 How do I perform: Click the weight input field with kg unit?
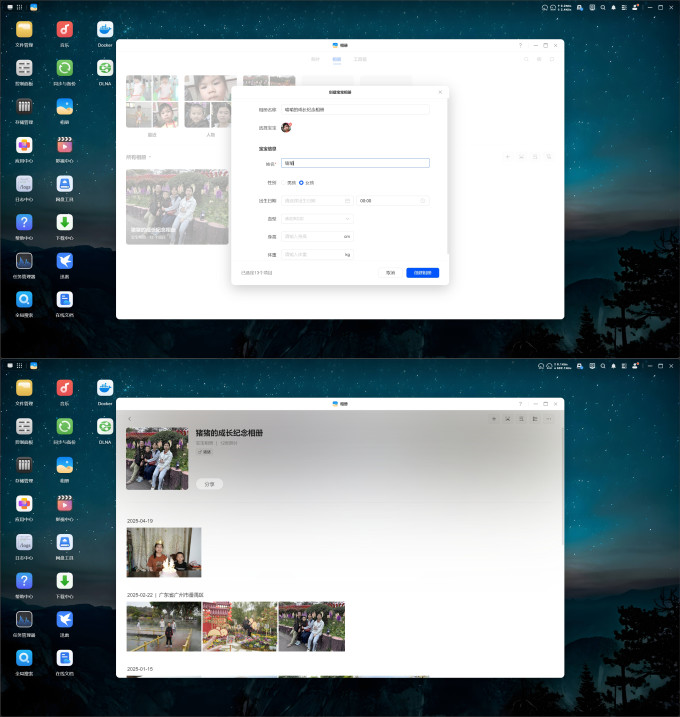[317, 254]
